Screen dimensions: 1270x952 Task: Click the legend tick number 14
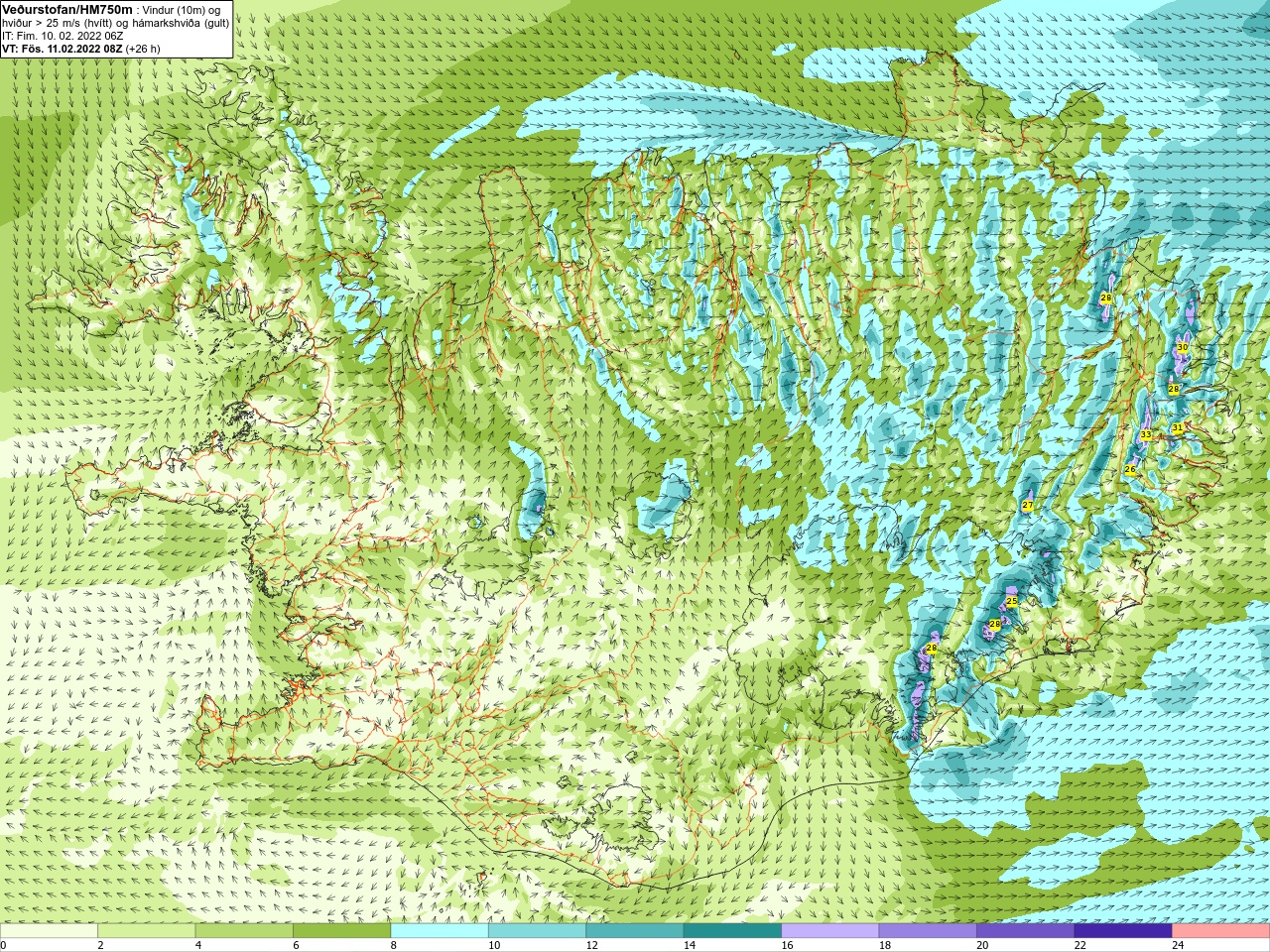690,945
